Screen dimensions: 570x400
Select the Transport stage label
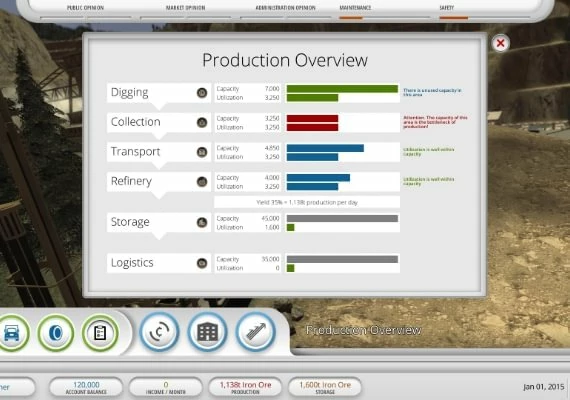(135, 152)
